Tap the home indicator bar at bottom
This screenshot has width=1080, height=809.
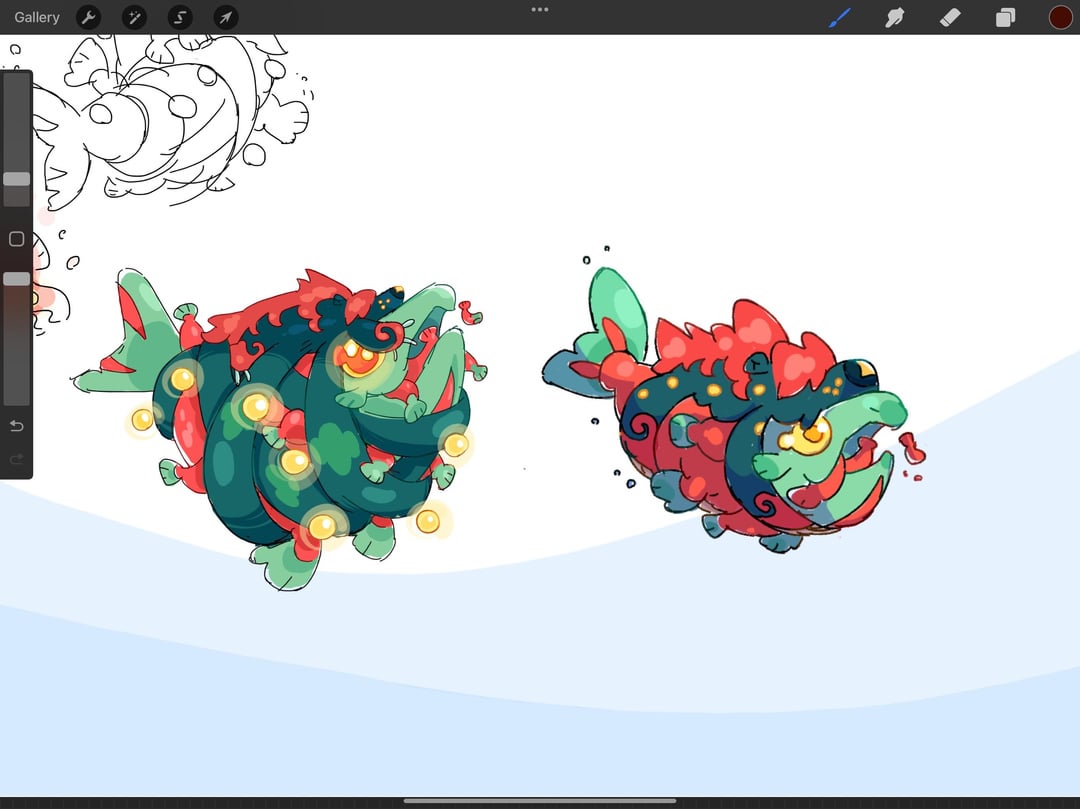[540, 801]
